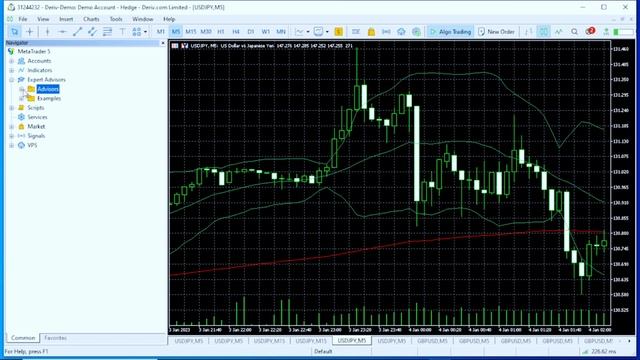Open the Tools menu
The width and height of the screenshot is (640, 360).
(116, 19)
